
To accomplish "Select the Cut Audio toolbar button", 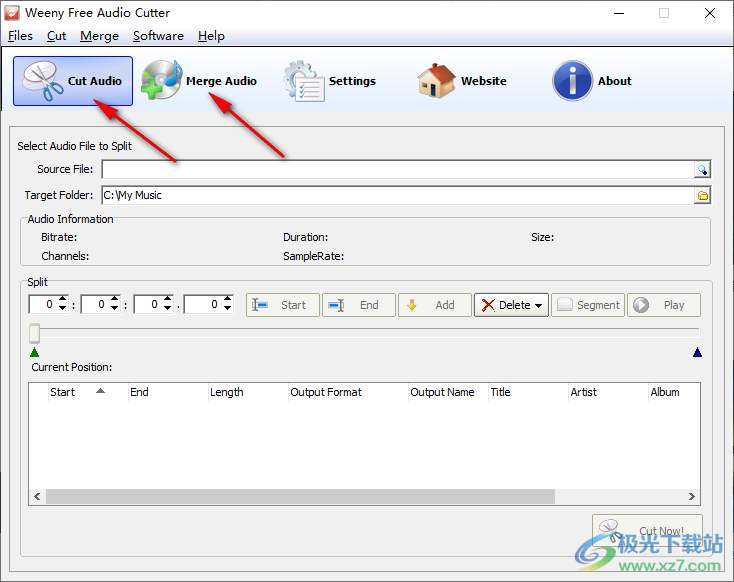I will point(73,81).
